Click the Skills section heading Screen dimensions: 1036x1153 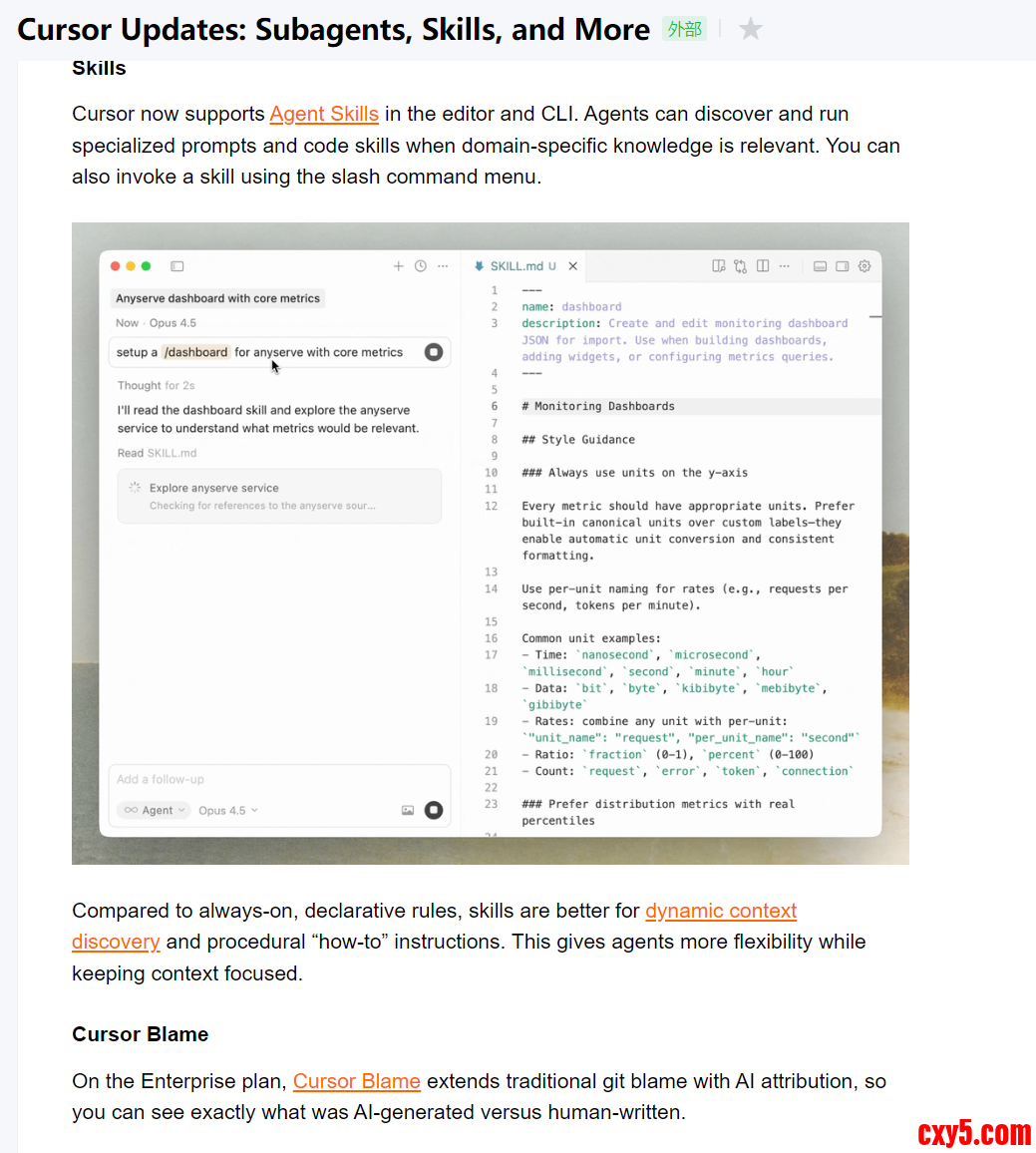point(100,68)
